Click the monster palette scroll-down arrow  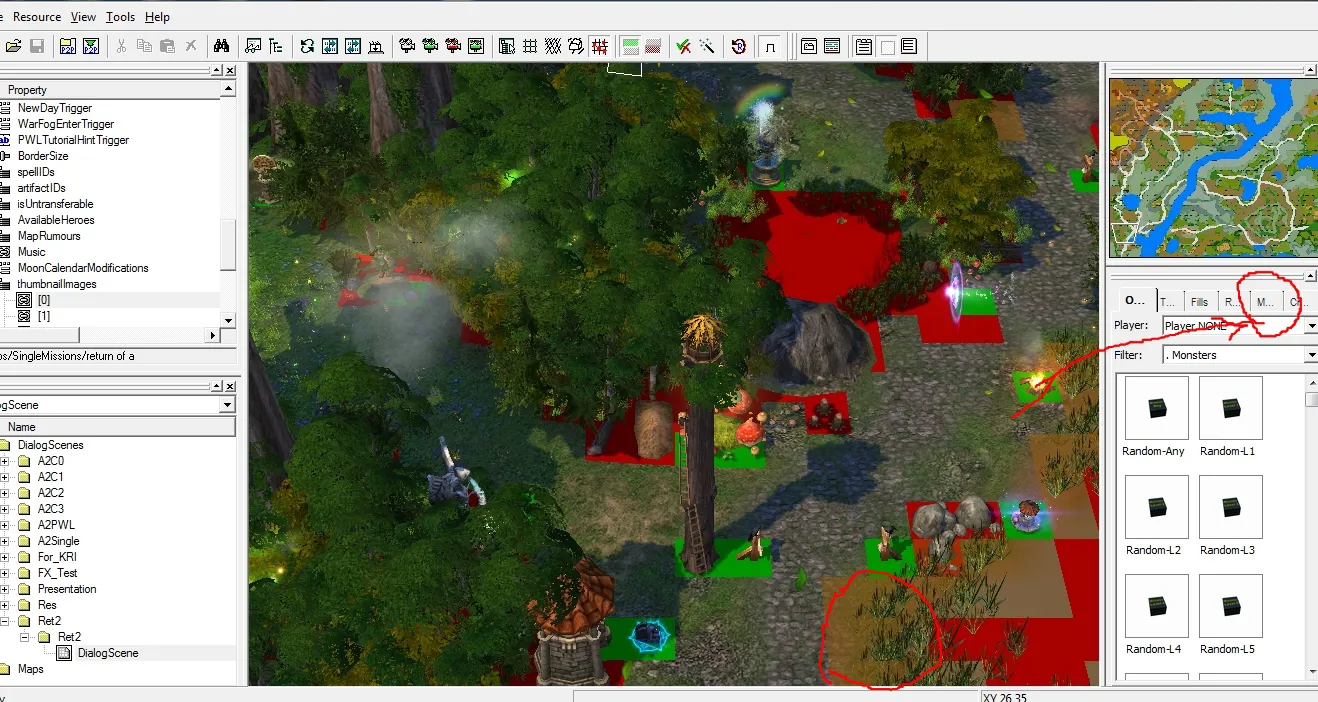click(x=1311, y=673)
